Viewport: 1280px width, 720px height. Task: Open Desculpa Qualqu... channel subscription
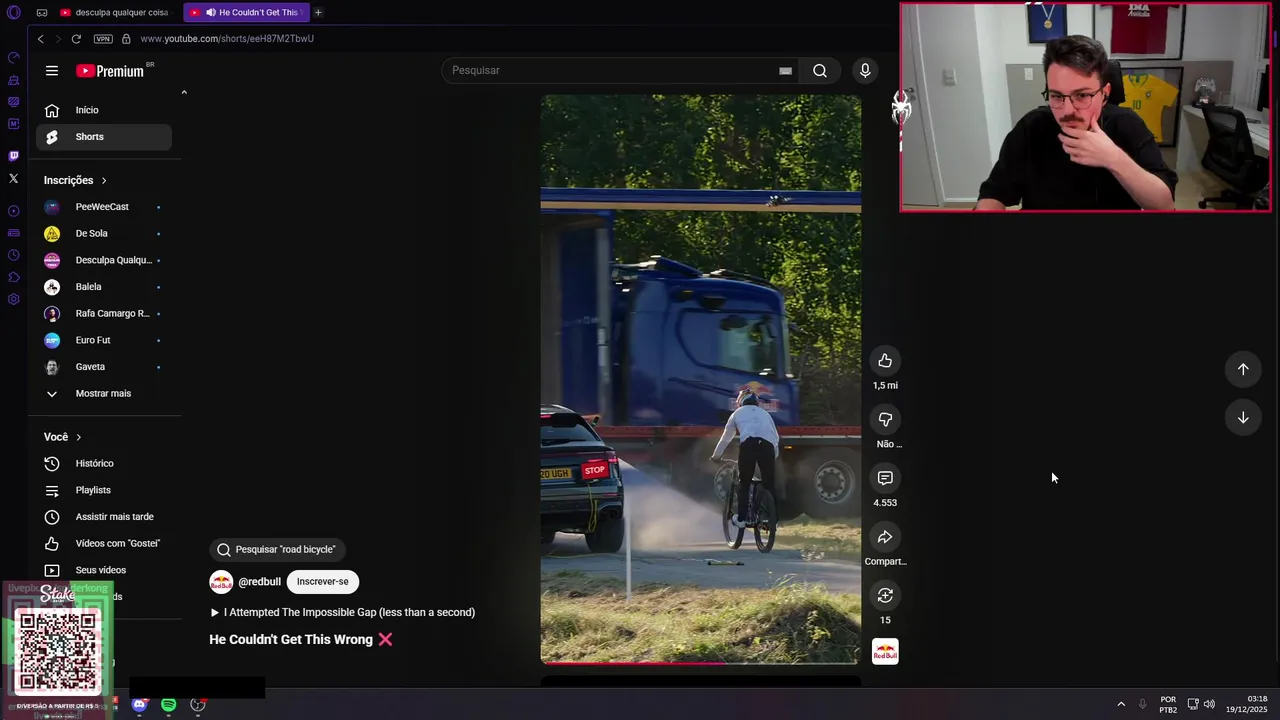coord(104,260)
